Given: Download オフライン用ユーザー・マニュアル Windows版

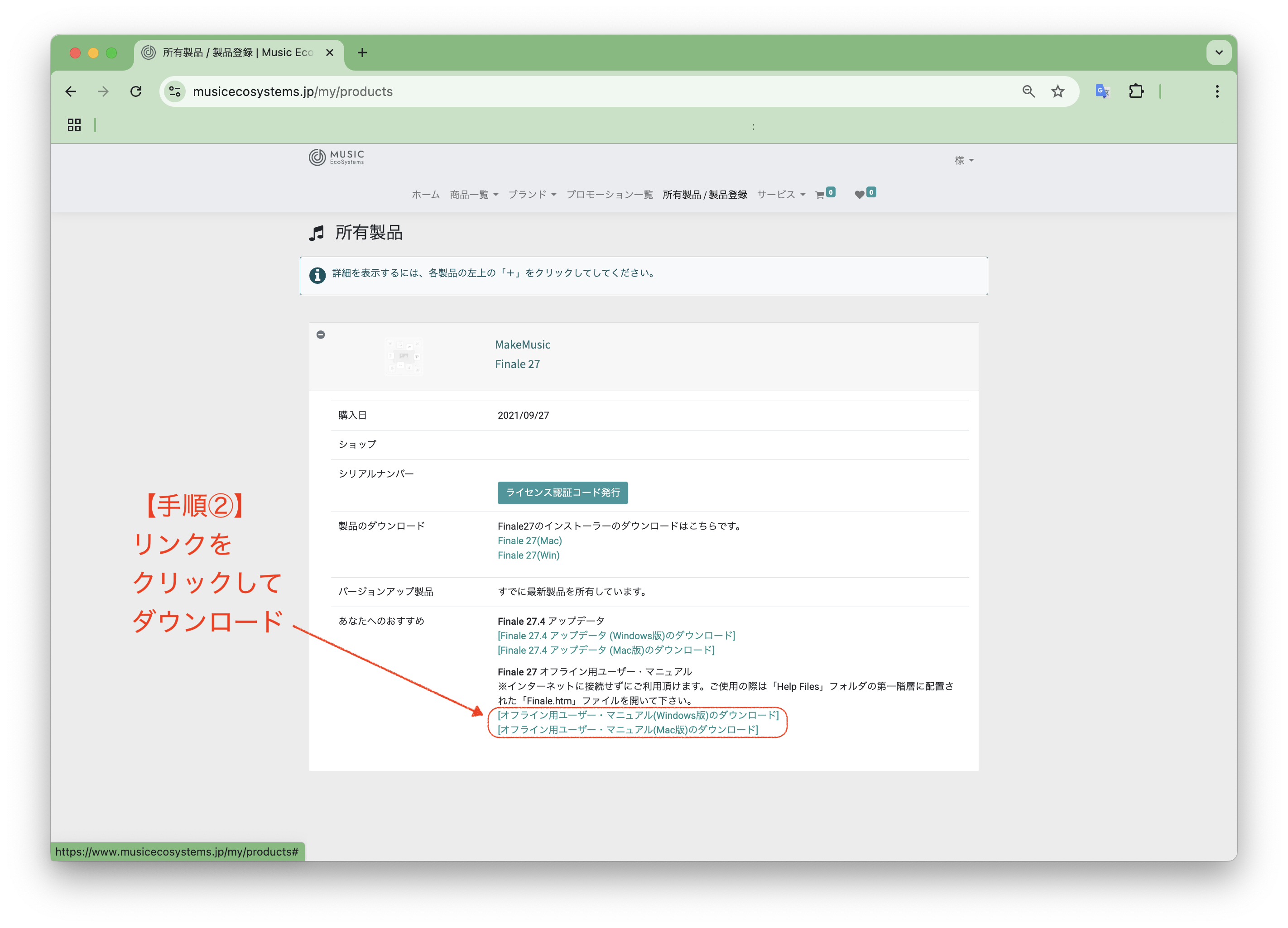Looking at the screenshot, I should (x=638, y=715).
